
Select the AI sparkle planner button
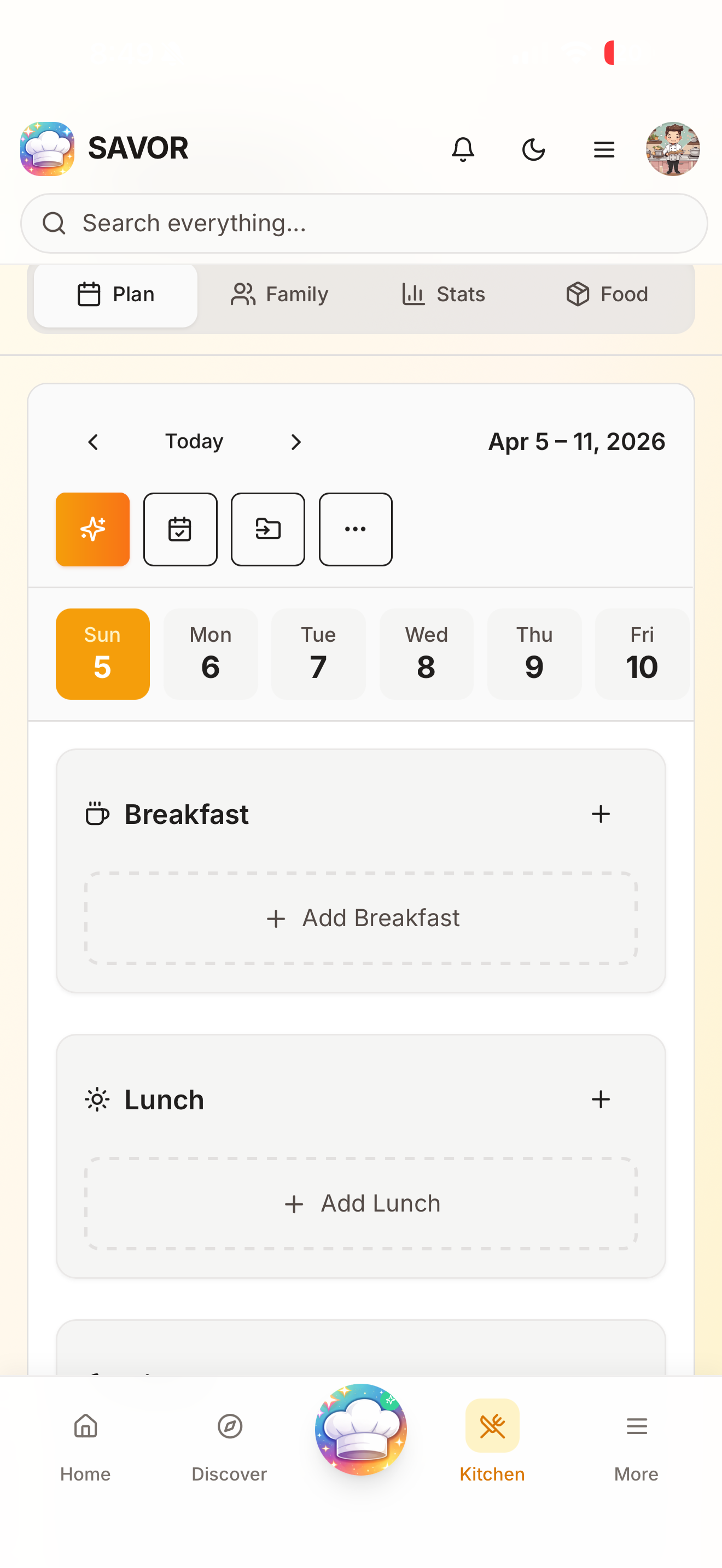[x=92, y=529]
